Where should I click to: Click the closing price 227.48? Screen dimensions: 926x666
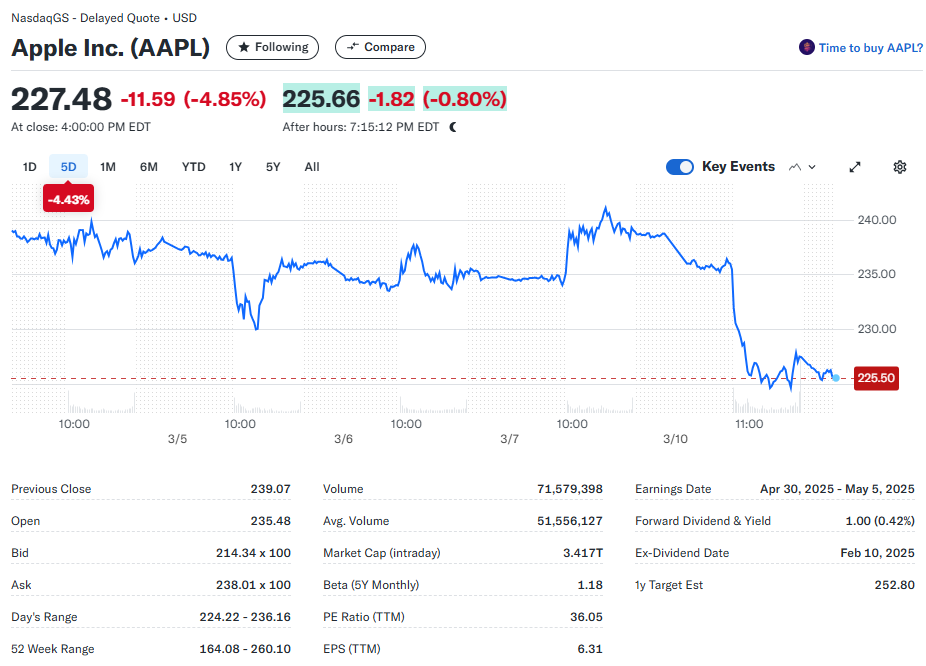[x=61, y=99]
